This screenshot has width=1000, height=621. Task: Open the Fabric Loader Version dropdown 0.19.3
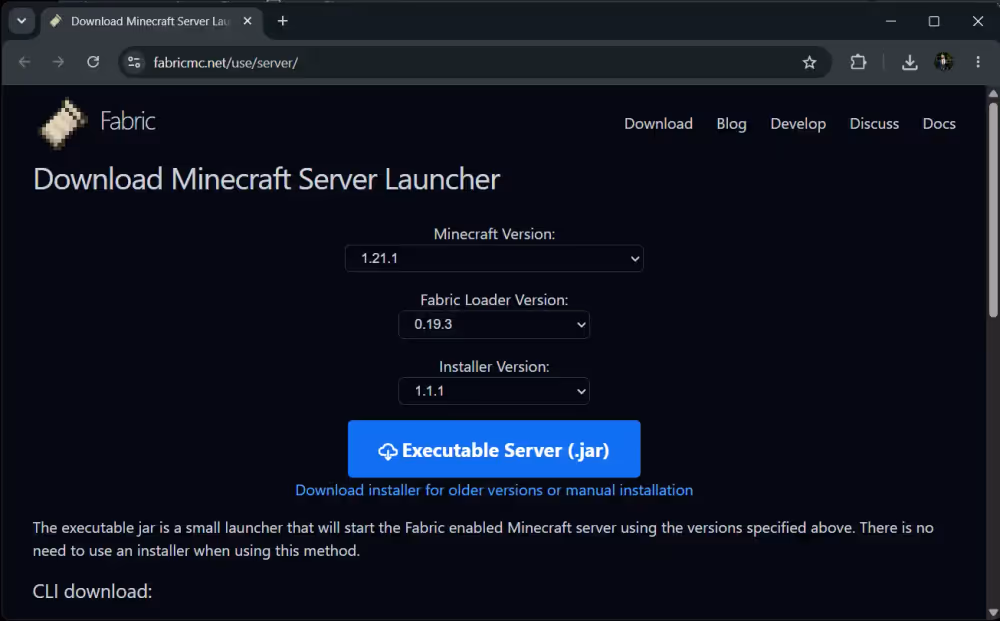point(494,325)
